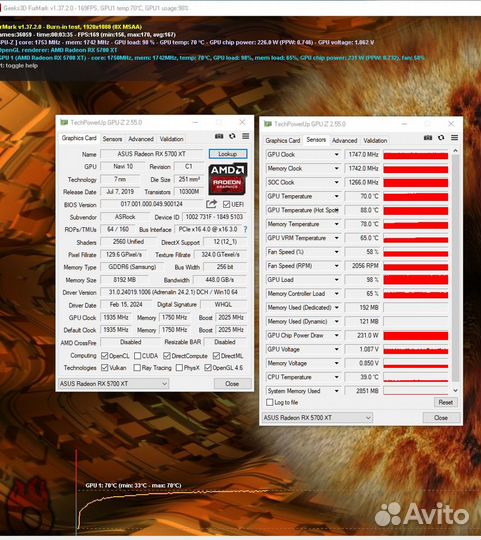
Task: Open the Fan Speed (%) sensor dropdown
Action: (x=336, y=252)
